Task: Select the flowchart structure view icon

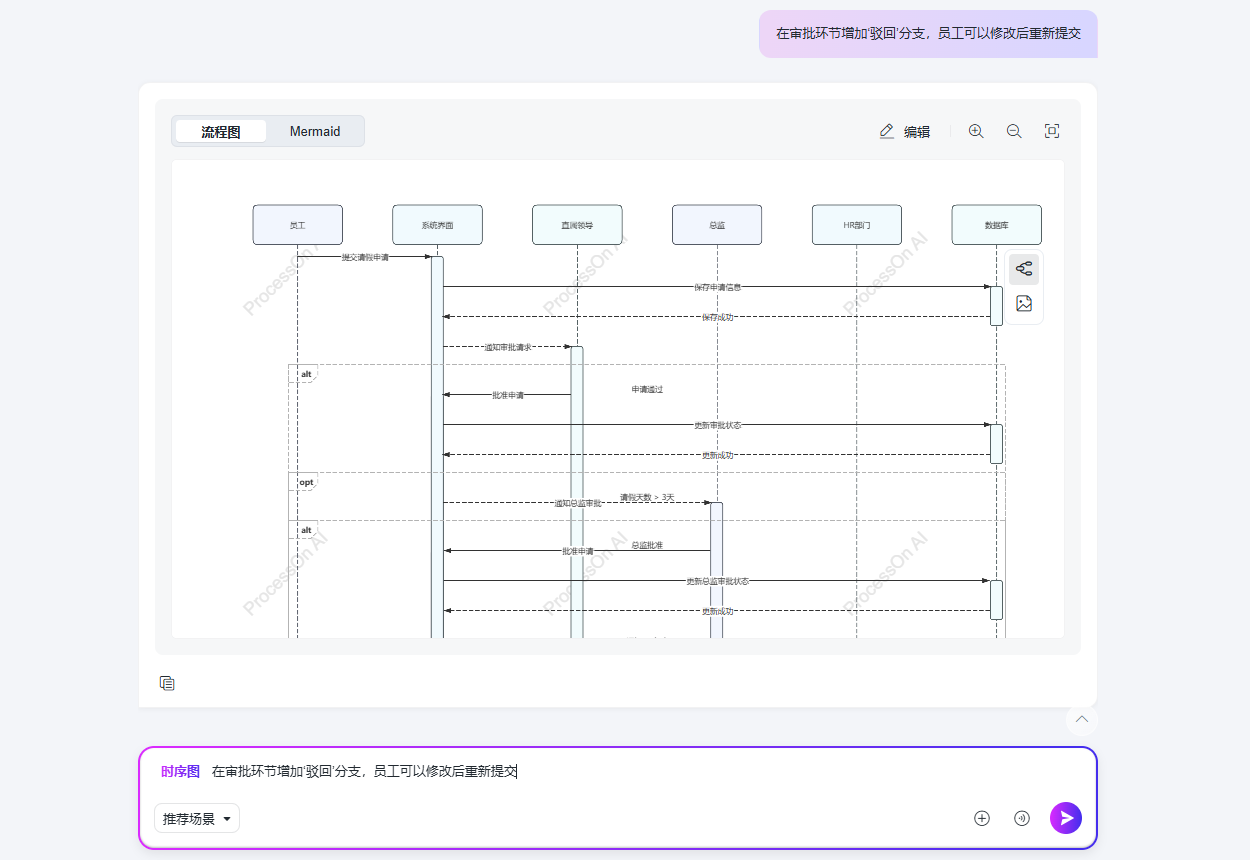Action: pyautogui.click(x=1024, y=269)
